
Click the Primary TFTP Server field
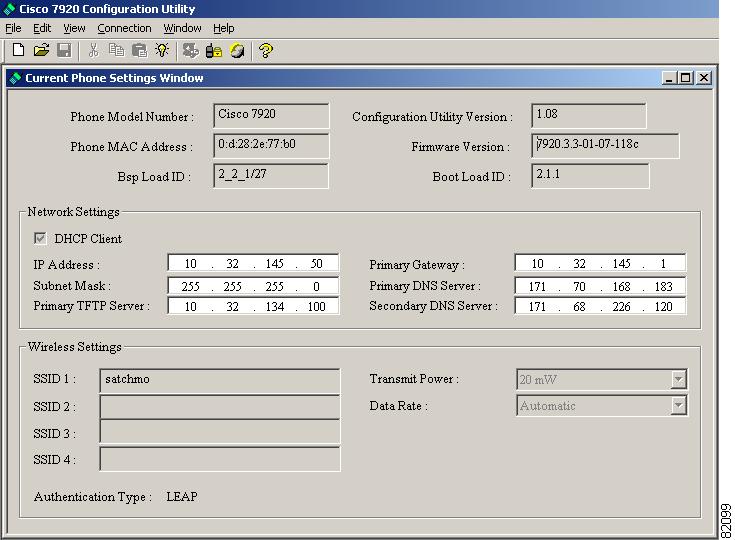click(253, 306)
